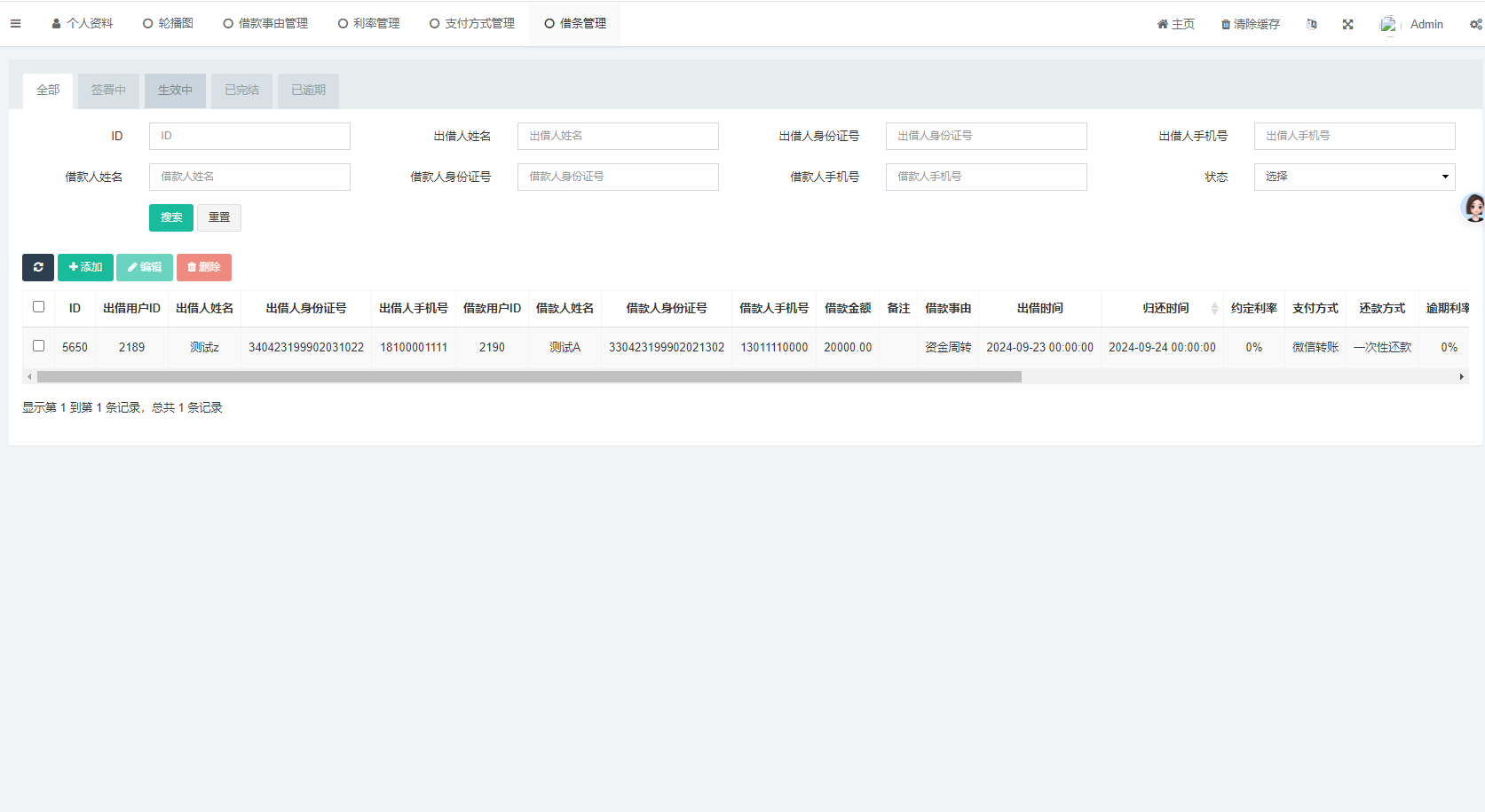Open 利率管理 navigation tab

(368, 24)
